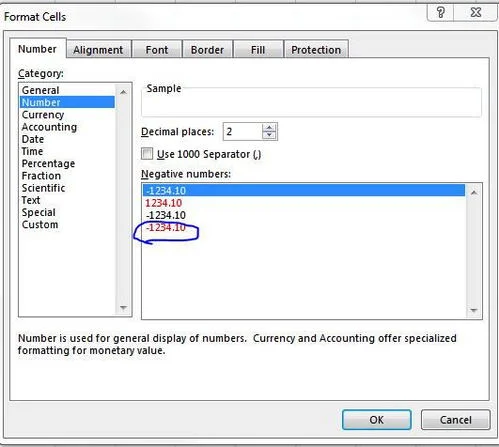Open the Fill tab
The height and width of the screenshot is (447, 499).
[x=258, y=50]
